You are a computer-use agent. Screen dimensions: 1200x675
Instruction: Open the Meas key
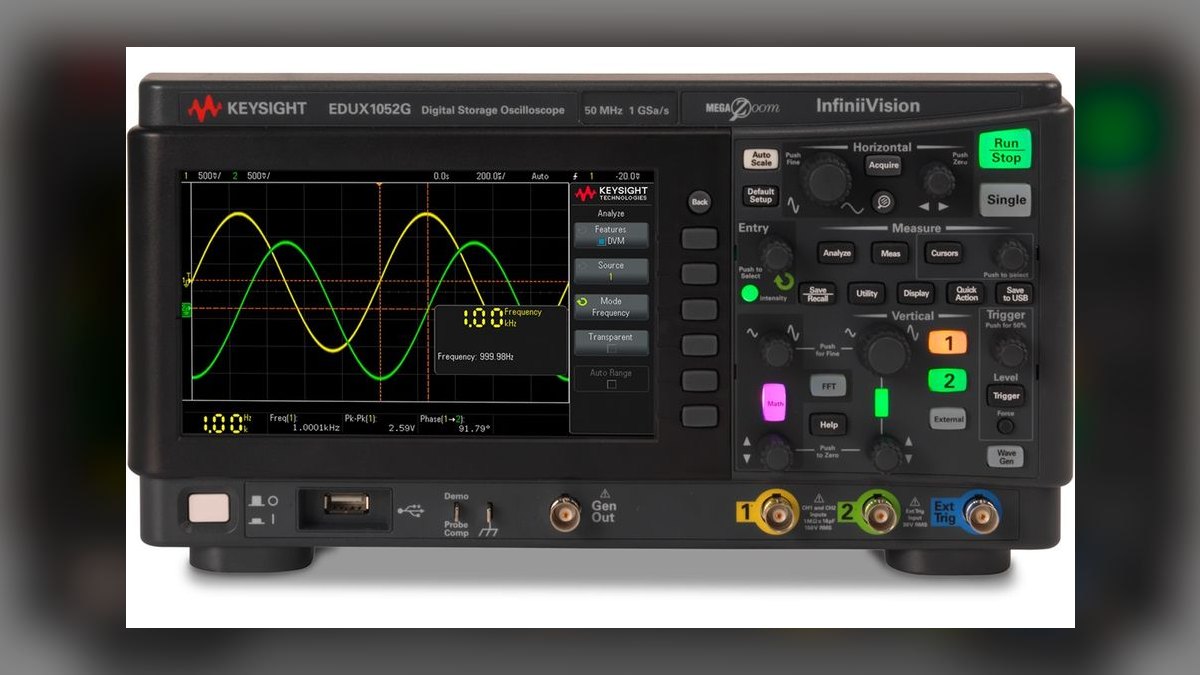point(890,253)
